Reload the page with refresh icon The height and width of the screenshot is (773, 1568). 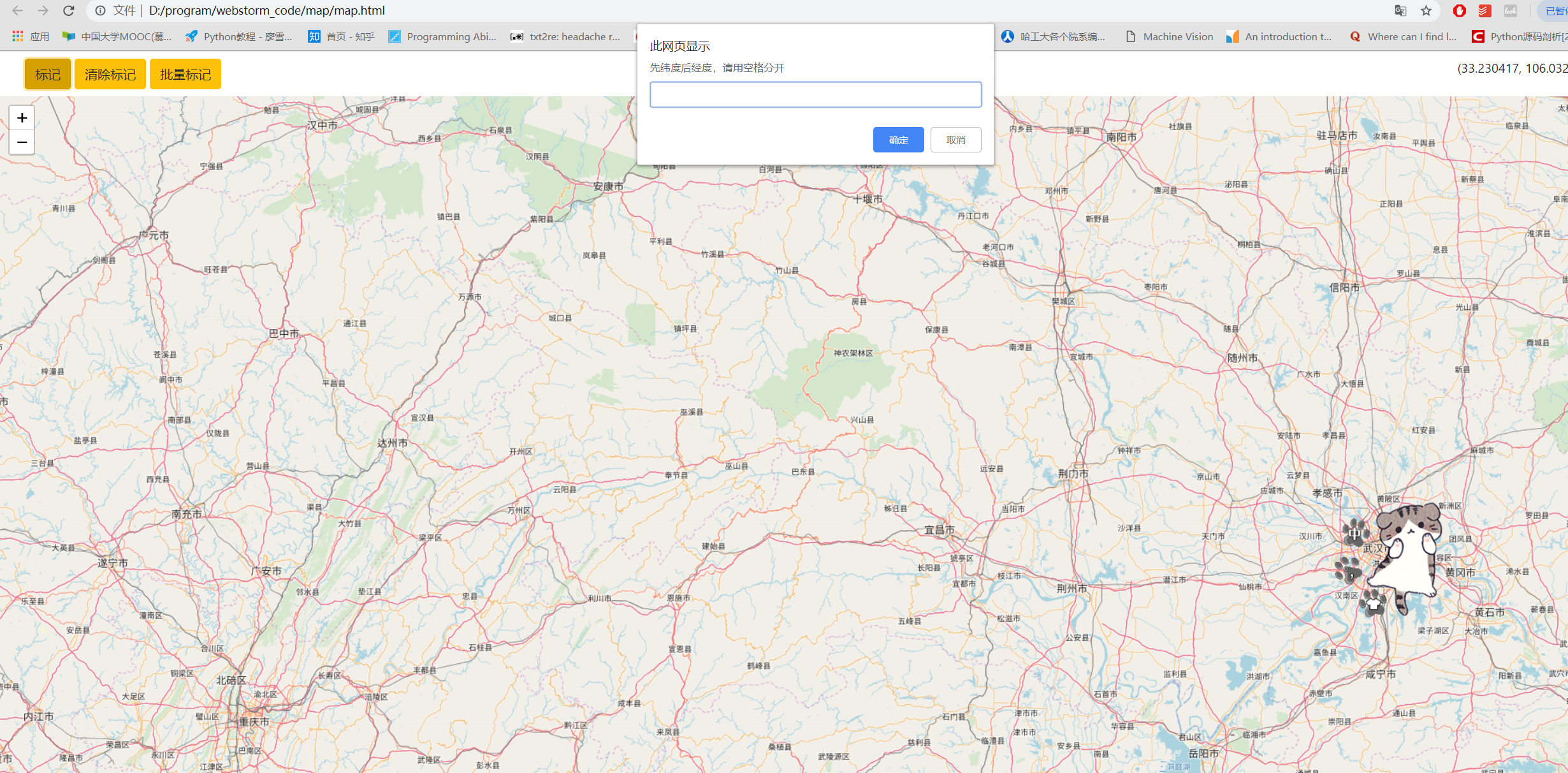69,11
